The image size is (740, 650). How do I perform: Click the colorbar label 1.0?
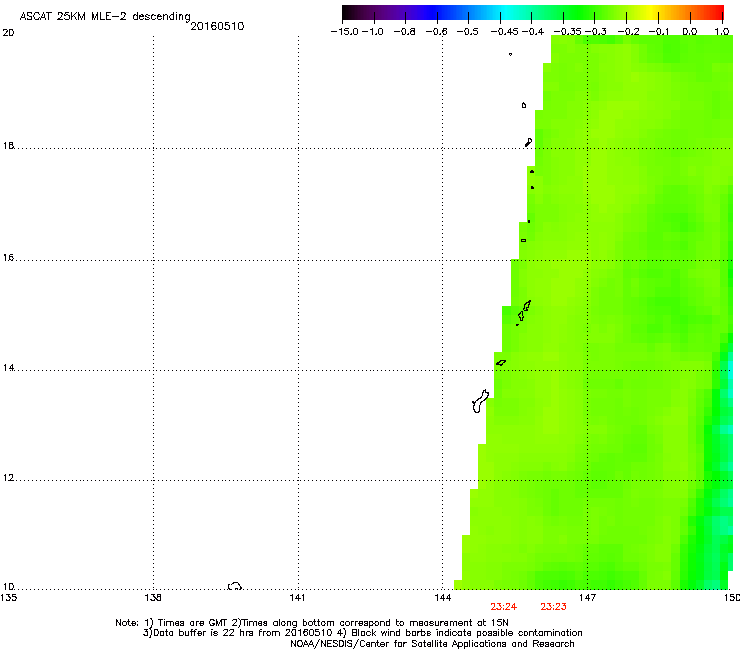[722, 32]
